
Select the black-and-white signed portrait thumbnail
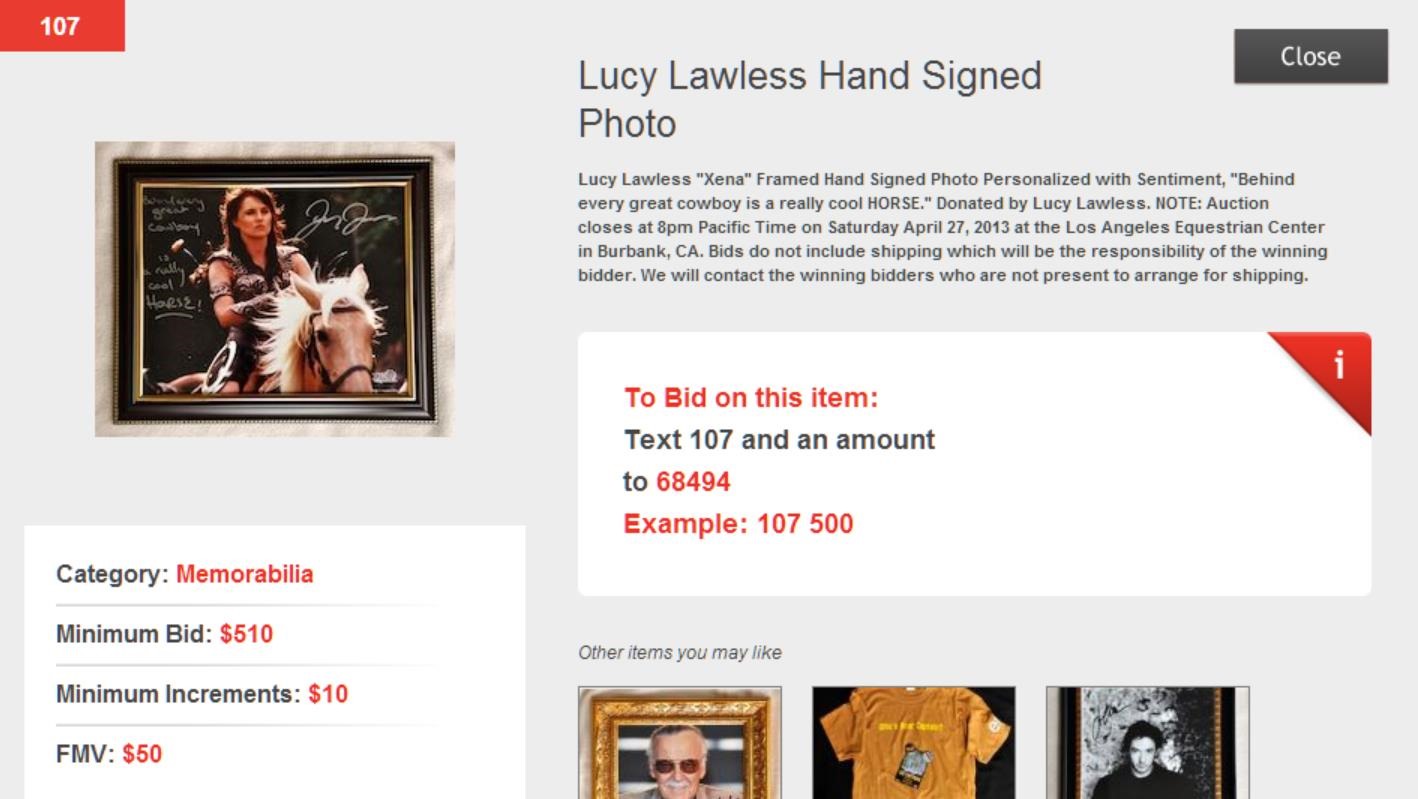pos(1148,742)
